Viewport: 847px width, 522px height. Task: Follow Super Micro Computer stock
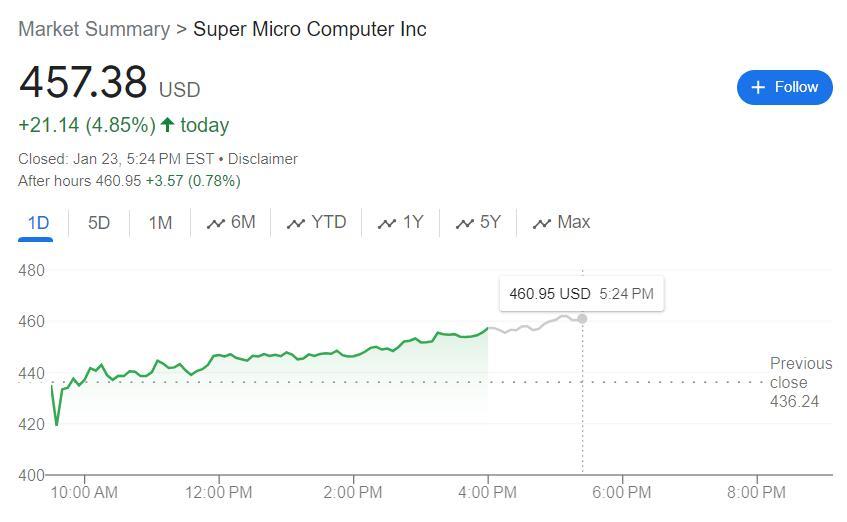(785, 87)
